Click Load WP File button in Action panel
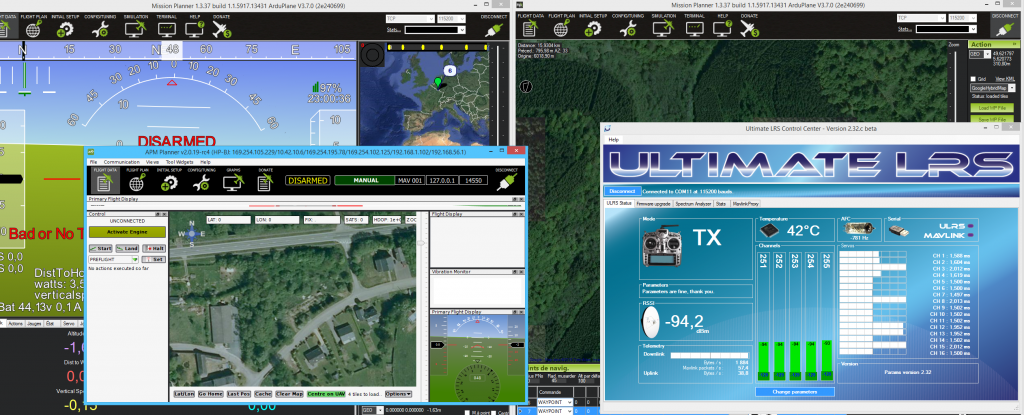Viewport: 1024px width, 415px height. [992, 107]
